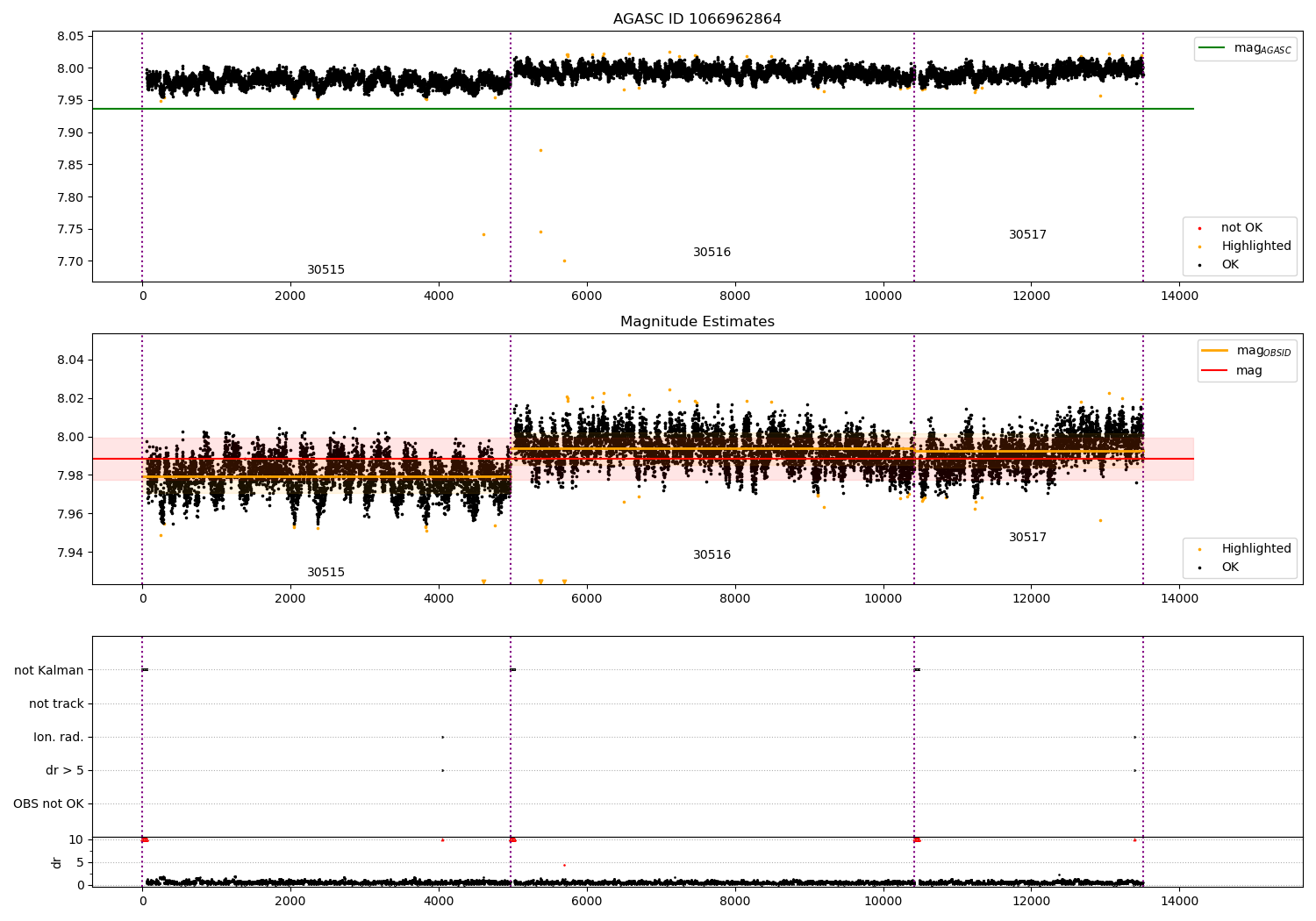Screen dimensions: 1316x921
Task: Click obsid label '30517' in Magnitude Estimates plot
Action: coord(1027,538)
